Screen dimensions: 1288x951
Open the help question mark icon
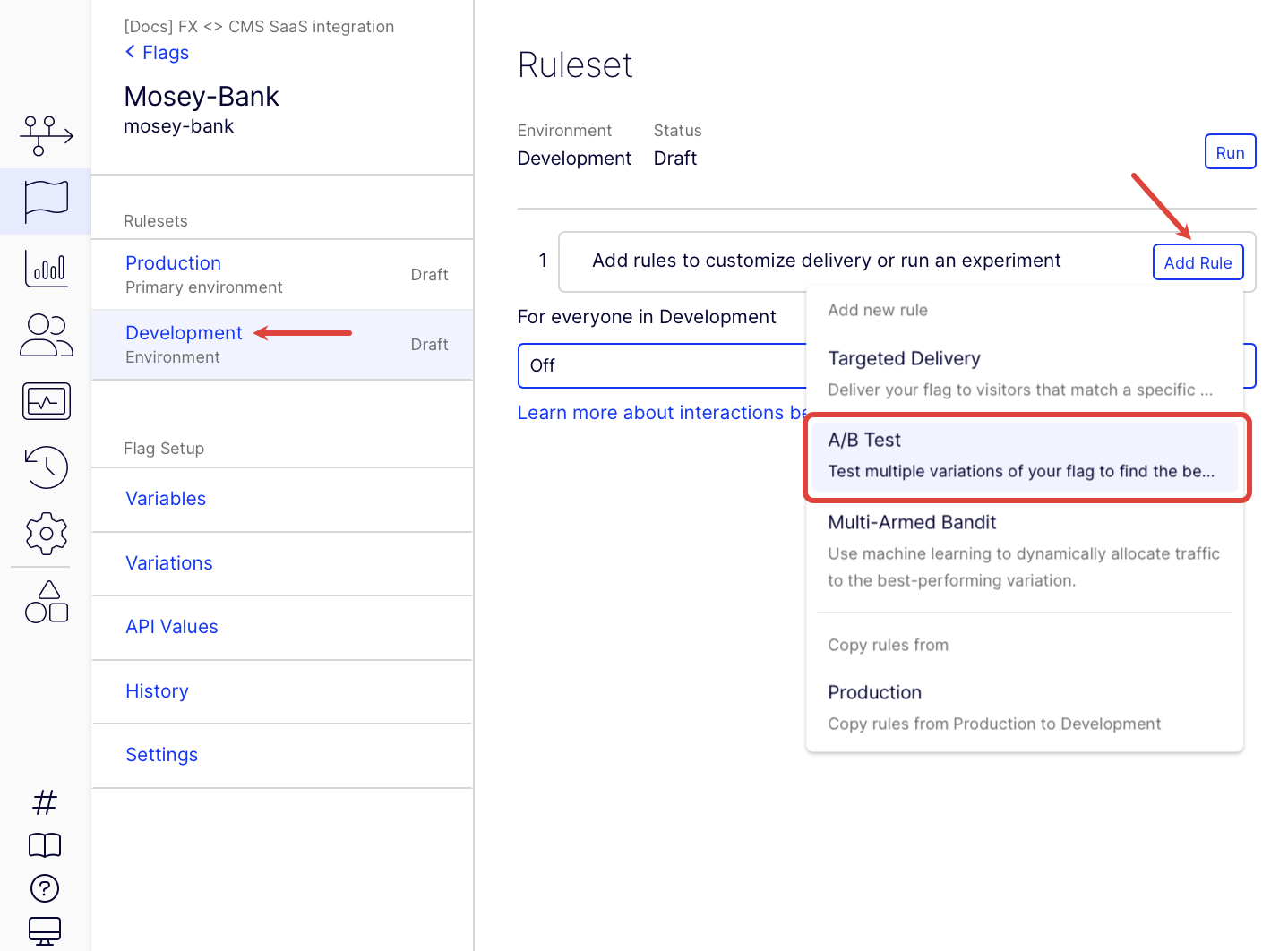45,888
